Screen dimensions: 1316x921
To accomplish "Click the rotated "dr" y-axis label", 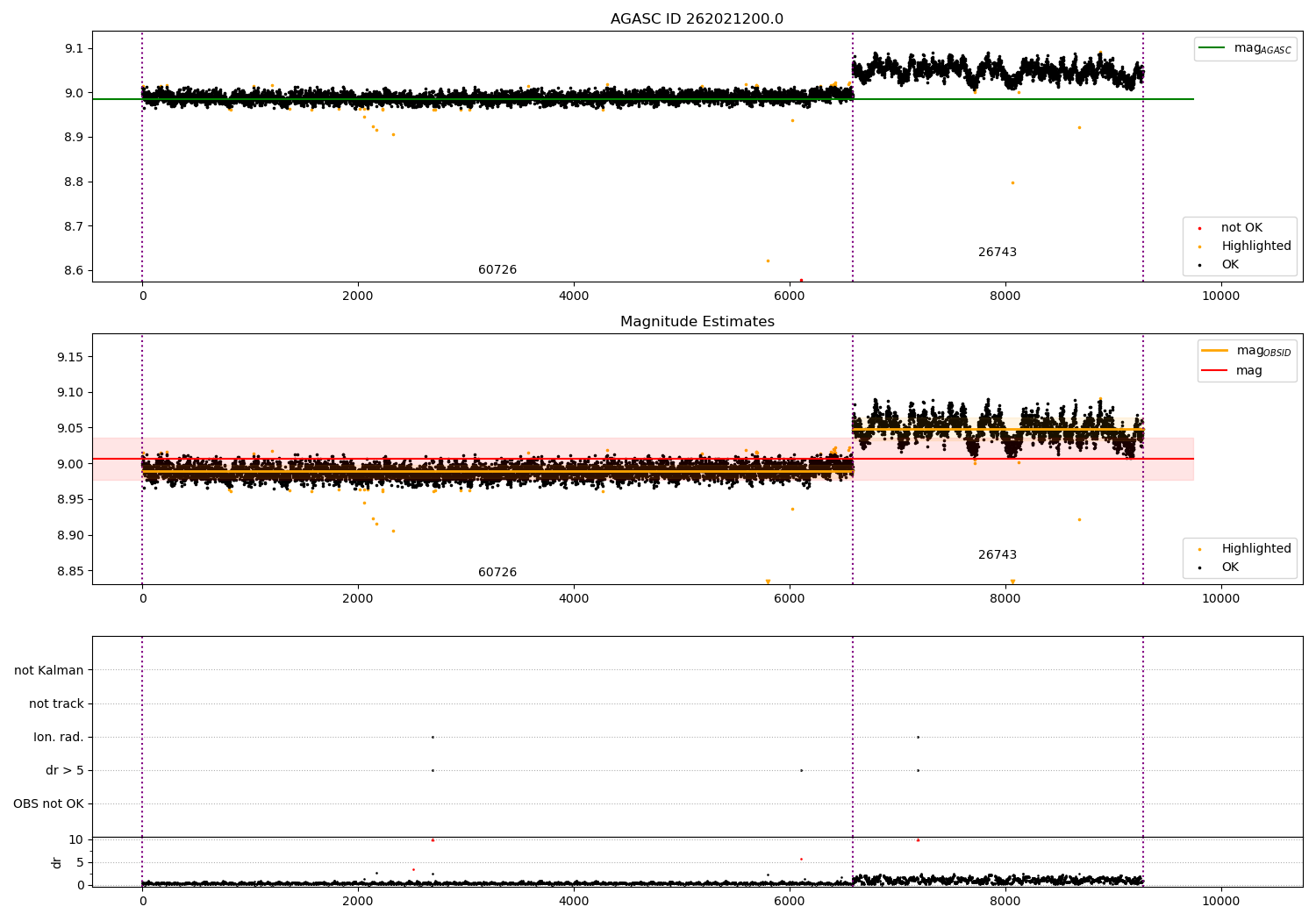I will [57, 862].
